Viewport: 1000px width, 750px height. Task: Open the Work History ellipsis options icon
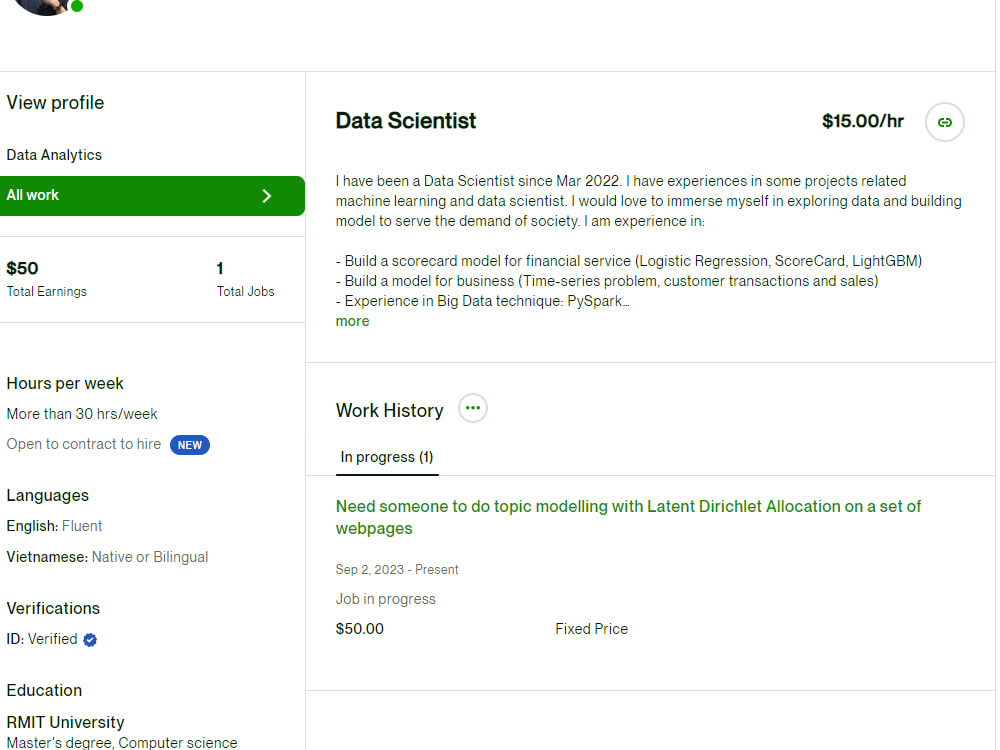pos(472,408)
